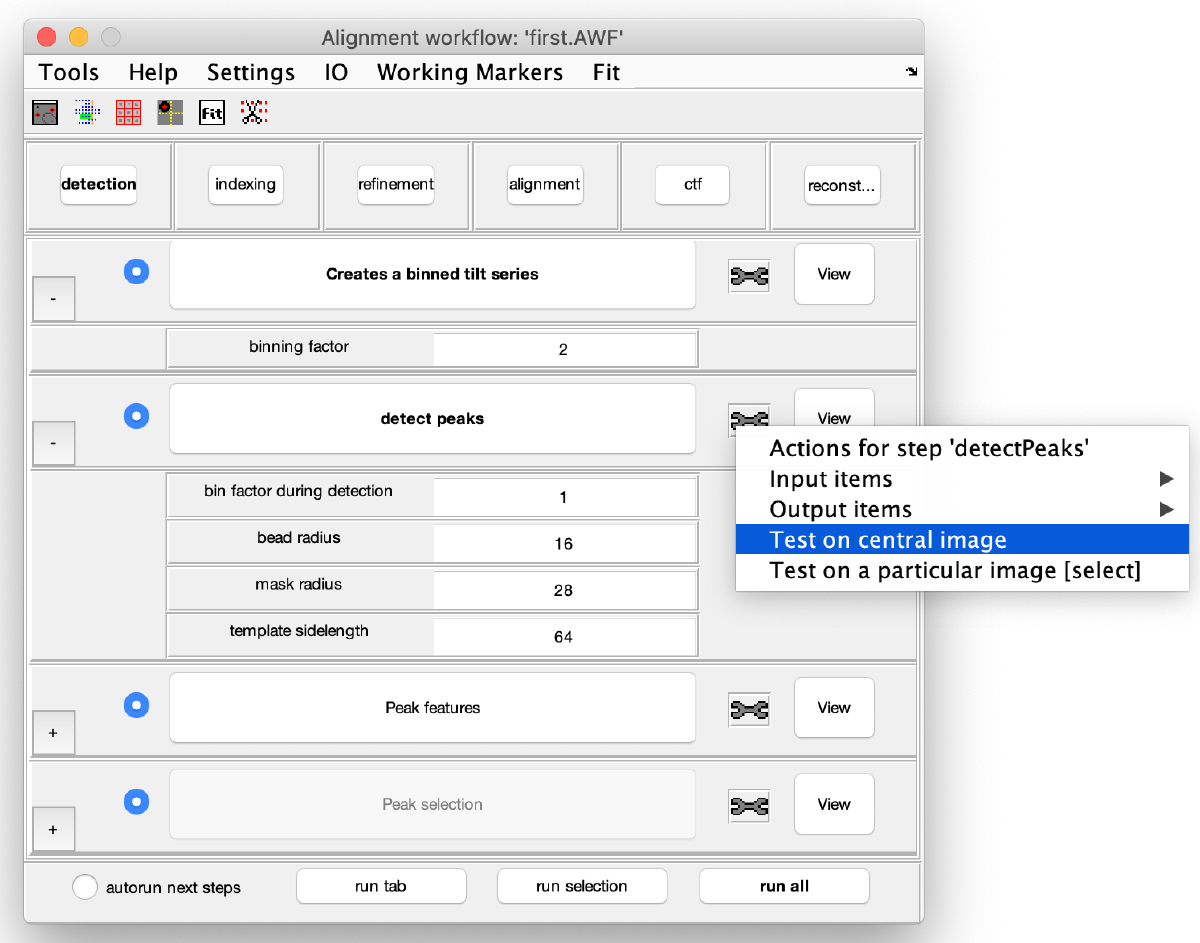Activate the Fit toolbar icon
The image size is (1200, 943).
pos(211,112)
